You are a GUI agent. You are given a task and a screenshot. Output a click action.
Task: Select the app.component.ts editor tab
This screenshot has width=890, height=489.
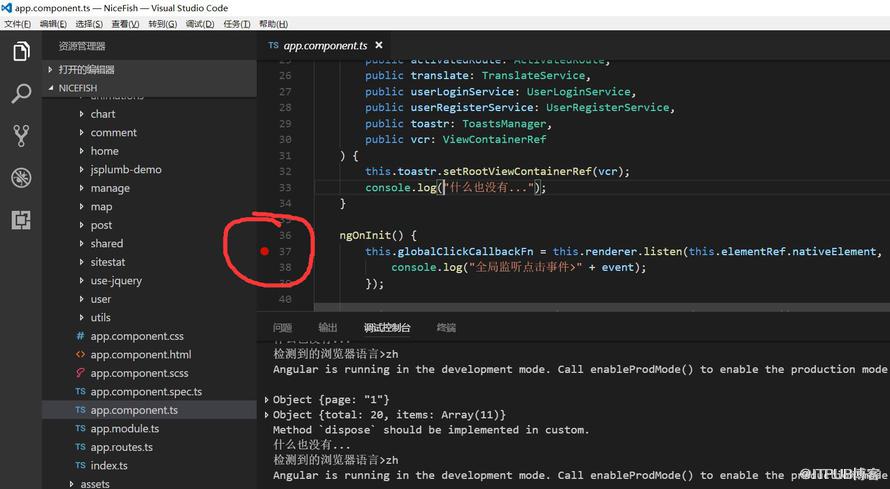(x=325, y=45)
